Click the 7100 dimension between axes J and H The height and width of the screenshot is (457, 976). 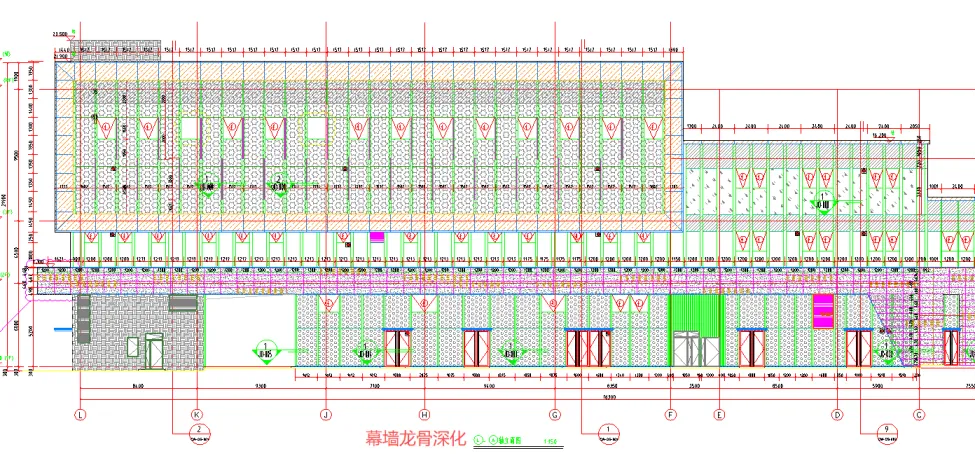pos(375,386)
